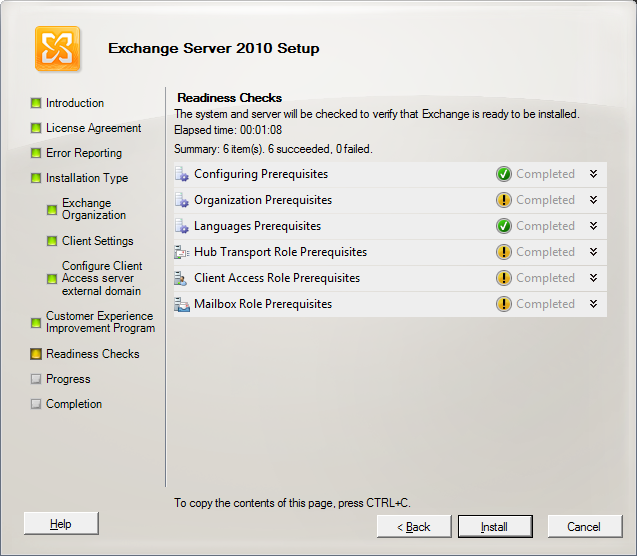Click the Exchange Server 2010 Setup title
The width and height of the screenshot is (637, 556).
coord(214,48)
